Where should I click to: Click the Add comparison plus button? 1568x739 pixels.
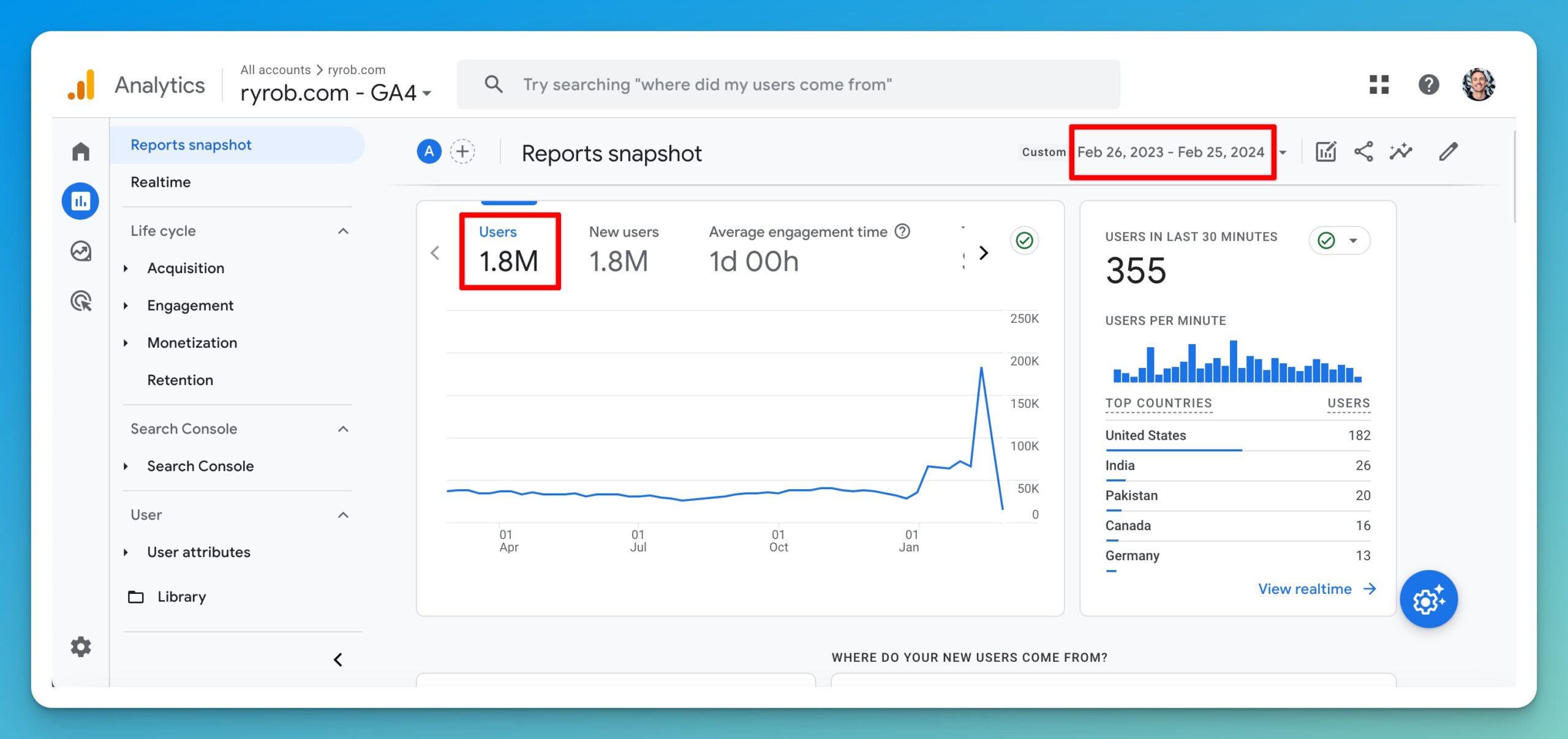click(462, 151)
